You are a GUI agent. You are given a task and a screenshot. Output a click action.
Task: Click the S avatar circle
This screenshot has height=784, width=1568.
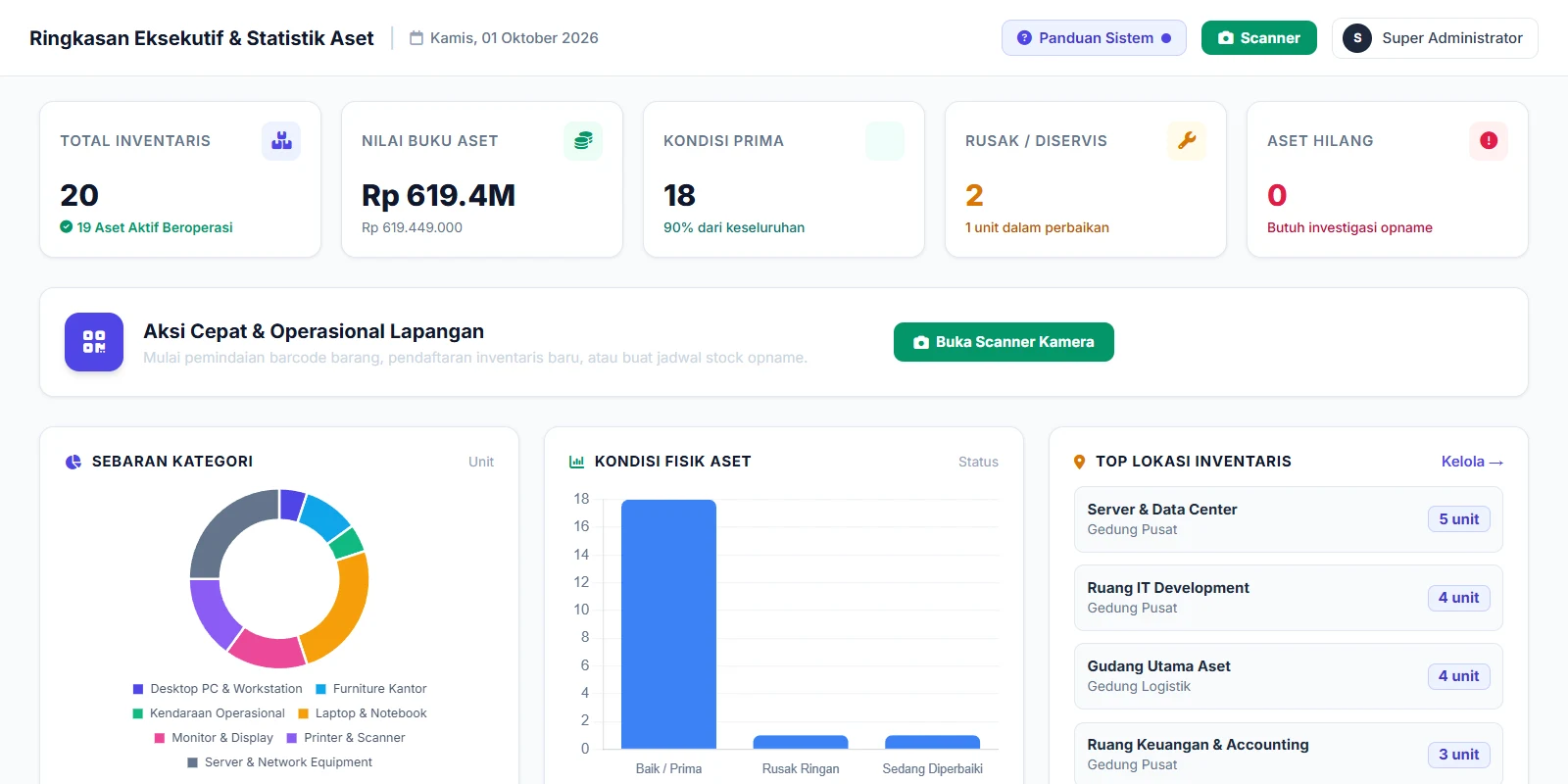1357,38
